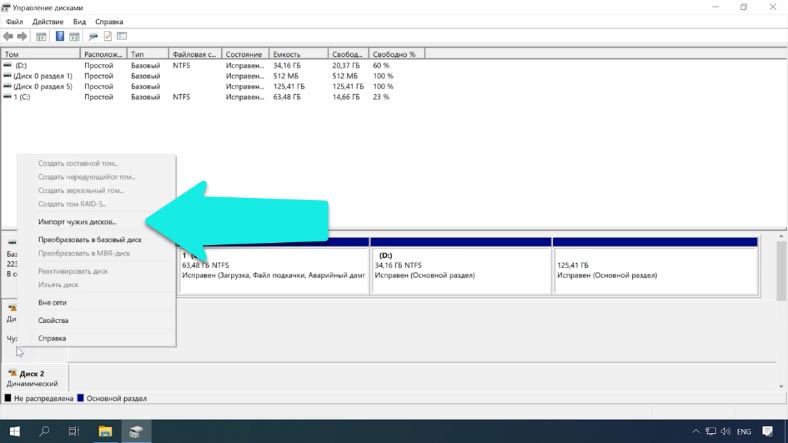Screen dimensions: 788x443
Task: Open taskbar search magnifier
Action: (x=44, y=431)
